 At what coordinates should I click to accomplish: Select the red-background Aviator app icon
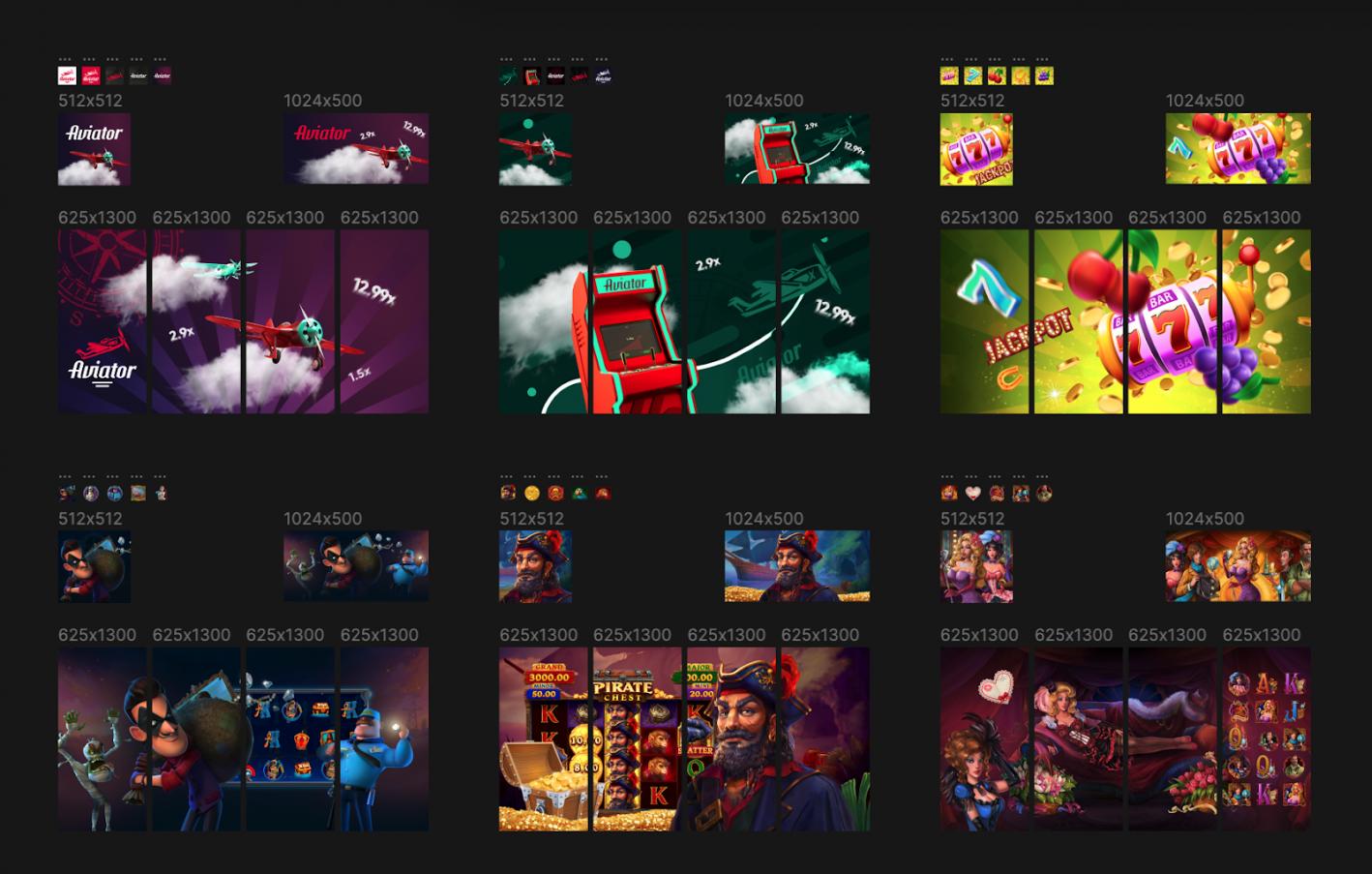91,75
